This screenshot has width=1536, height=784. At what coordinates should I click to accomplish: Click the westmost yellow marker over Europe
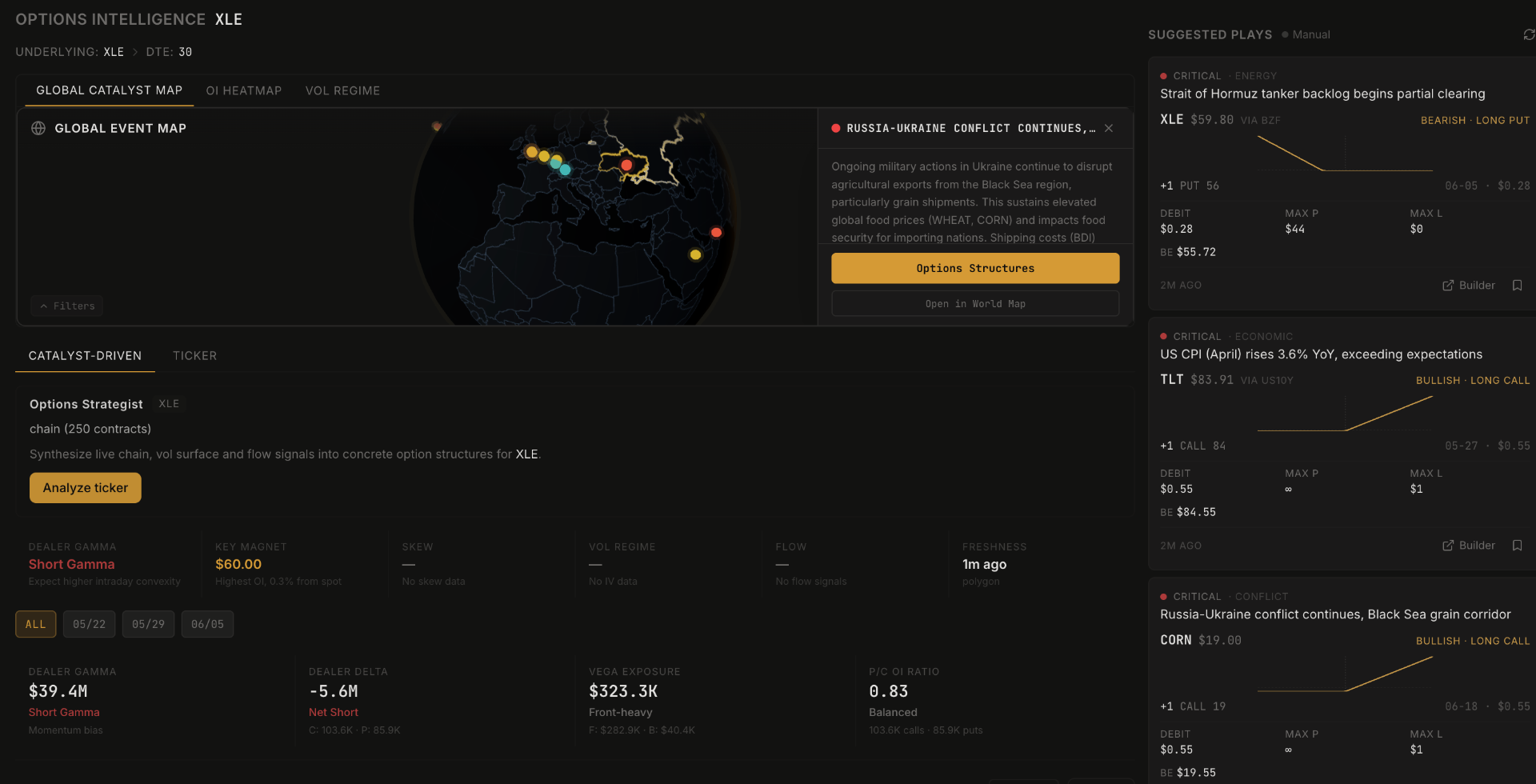point(531,151)
